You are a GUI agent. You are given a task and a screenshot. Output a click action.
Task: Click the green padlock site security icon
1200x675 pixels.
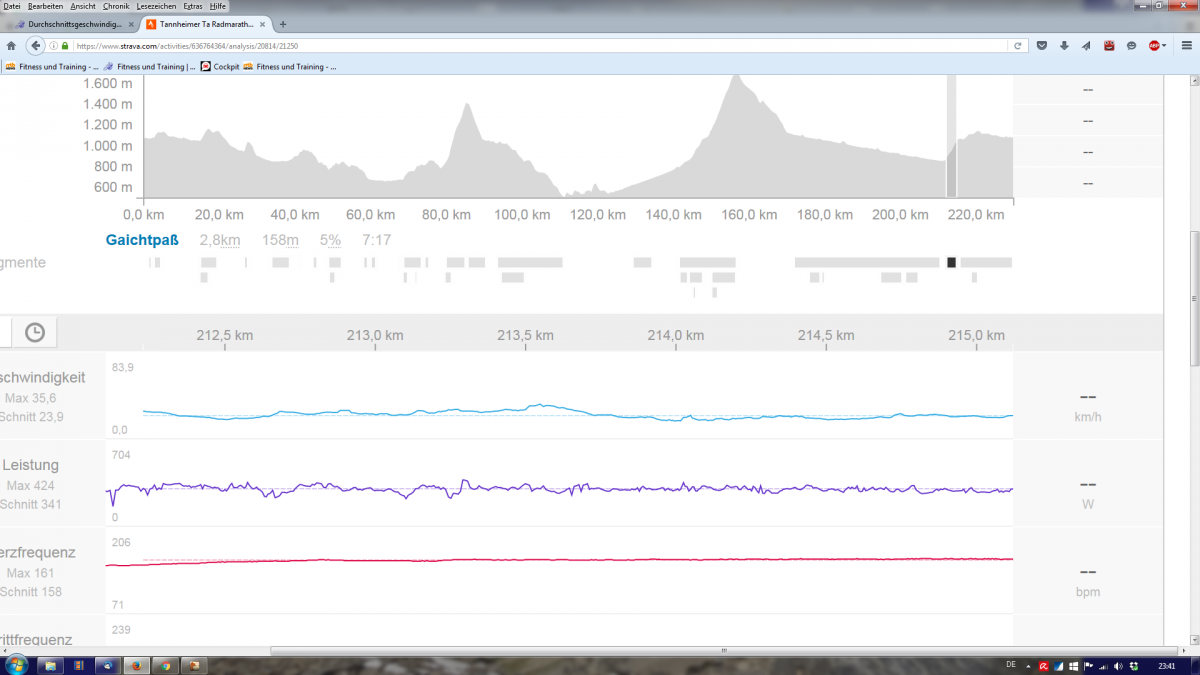[65, 46]
